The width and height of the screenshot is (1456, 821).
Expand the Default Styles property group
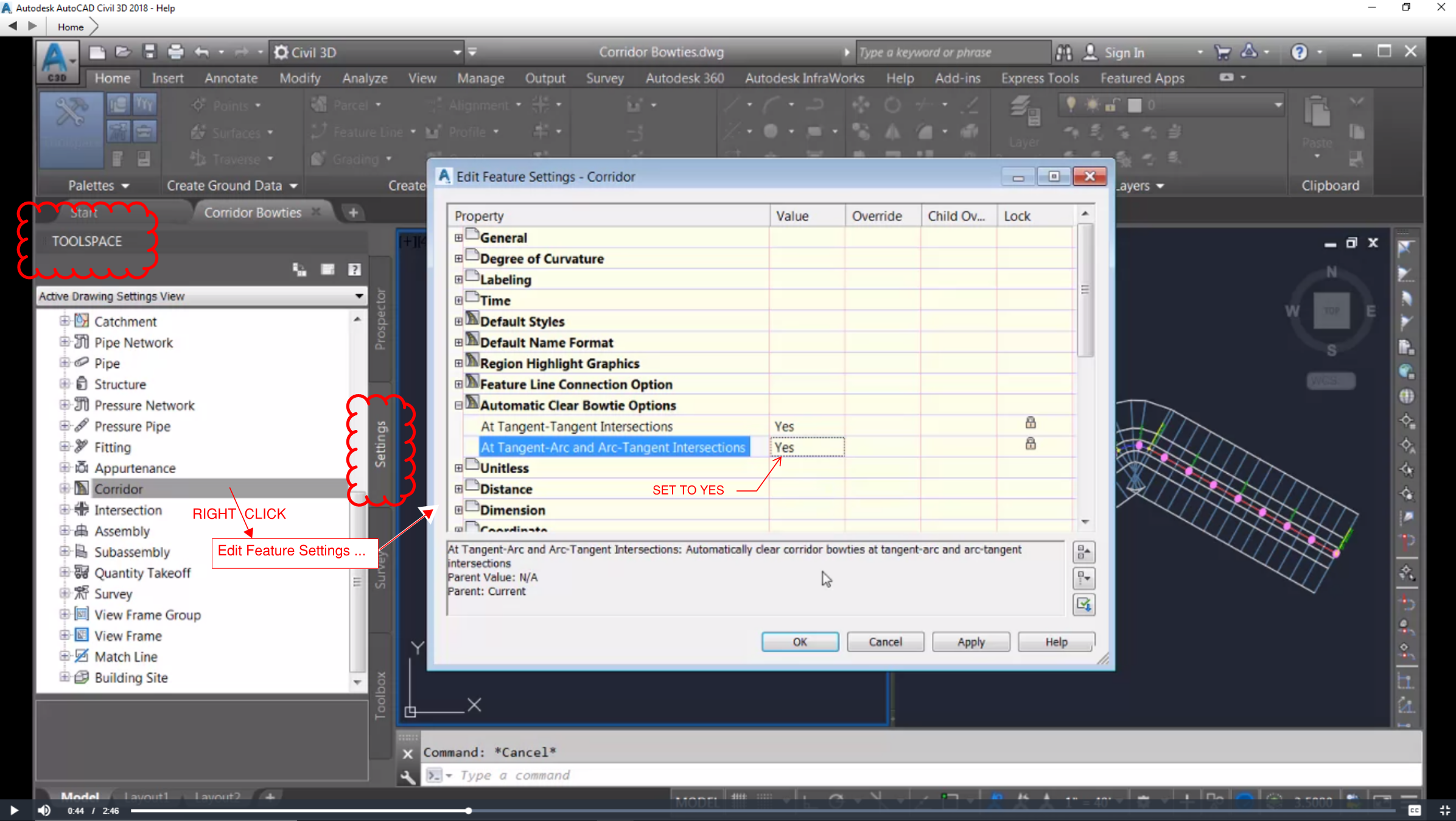point(458,322)
